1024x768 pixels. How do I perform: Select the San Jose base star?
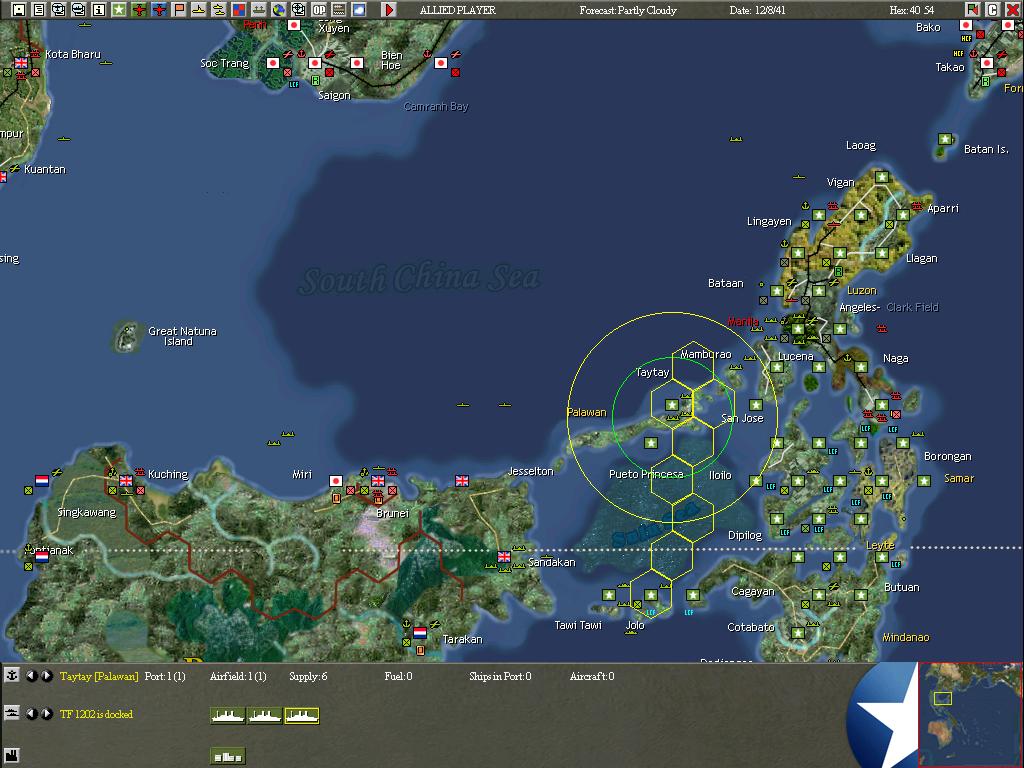click(x=756, y=405)
